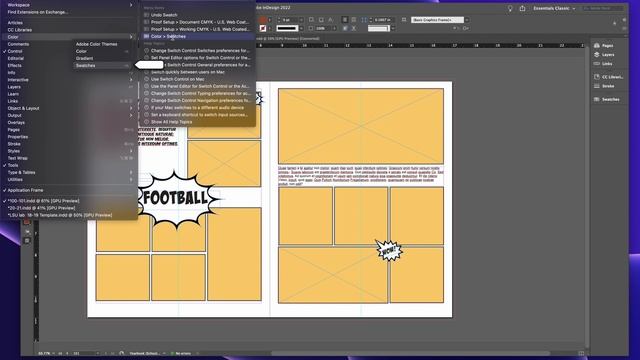Click the 'Show All Help Topics' help icon
640x360 pixels.
pos(147,122)
